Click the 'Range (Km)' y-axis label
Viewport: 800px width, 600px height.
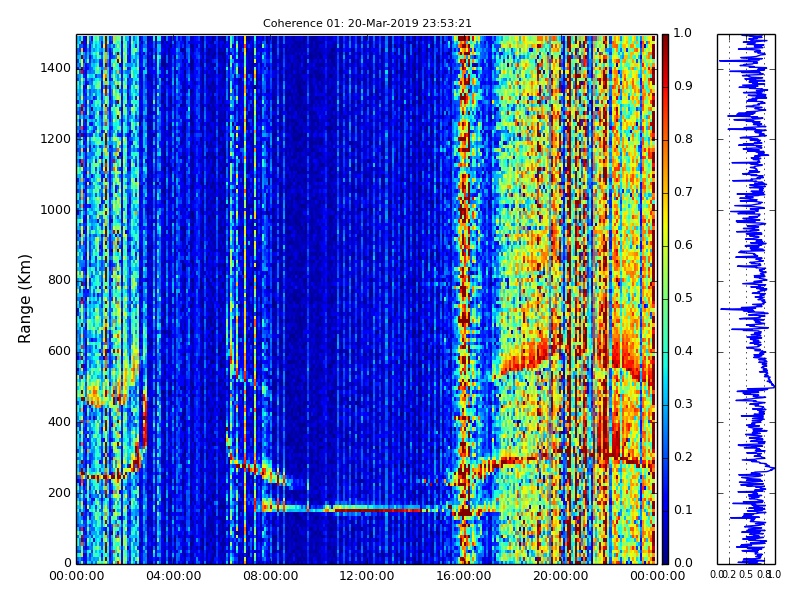[24, 299]
